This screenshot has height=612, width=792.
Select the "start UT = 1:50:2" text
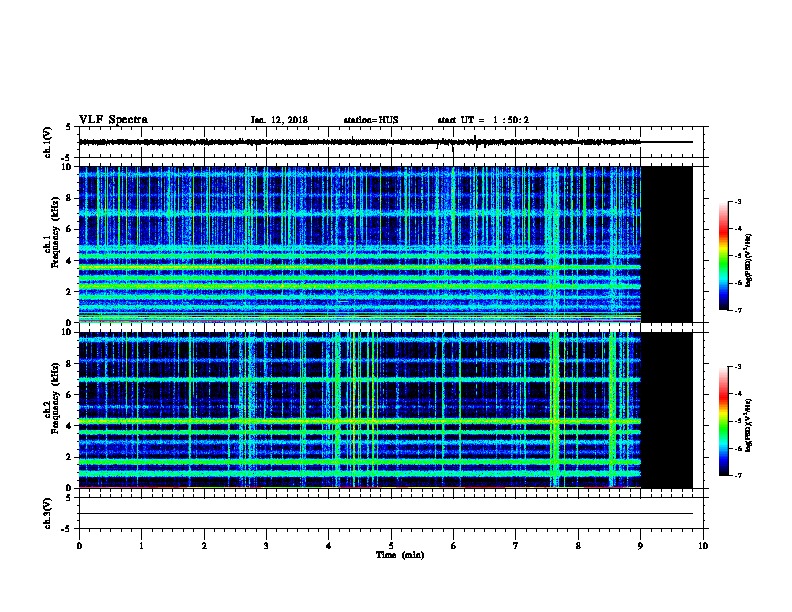coord(483,120)
